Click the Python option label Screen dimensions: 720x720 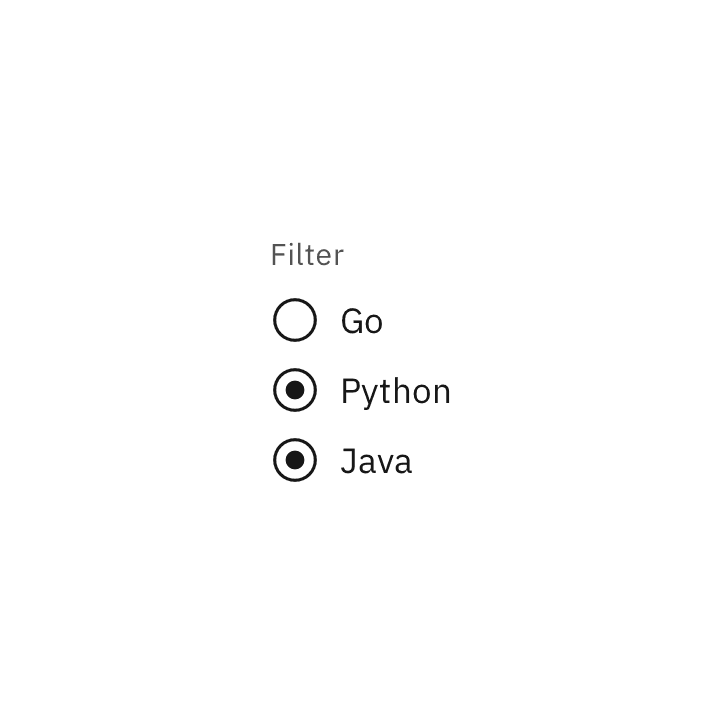point(395,392)
